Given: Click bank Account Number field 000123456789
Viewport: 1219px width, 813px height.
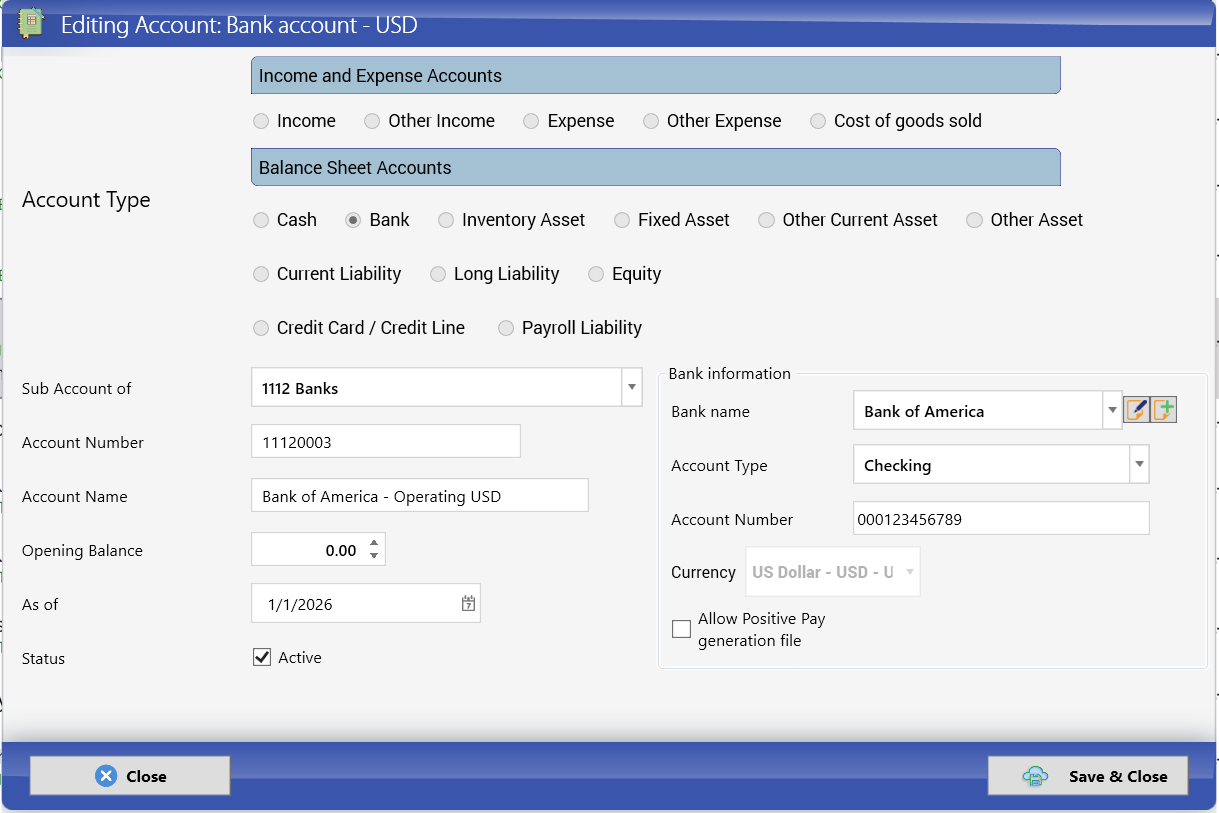Looking at the screenshot, I should pyautogui.click(x=1001, y=518).
